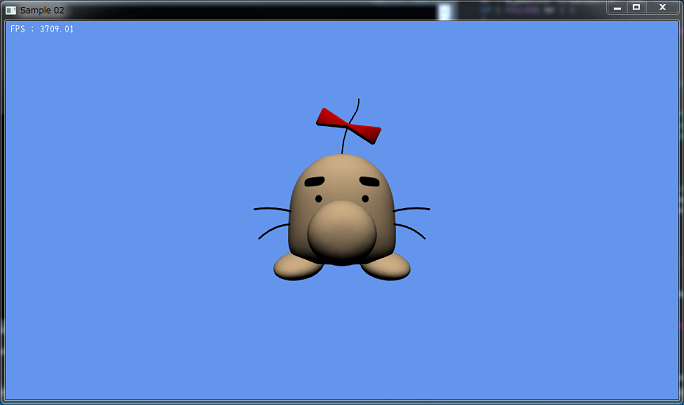The image size is (684, 405).
Task: Click the "Sample 02" window title text
Action: click(42, 9)
